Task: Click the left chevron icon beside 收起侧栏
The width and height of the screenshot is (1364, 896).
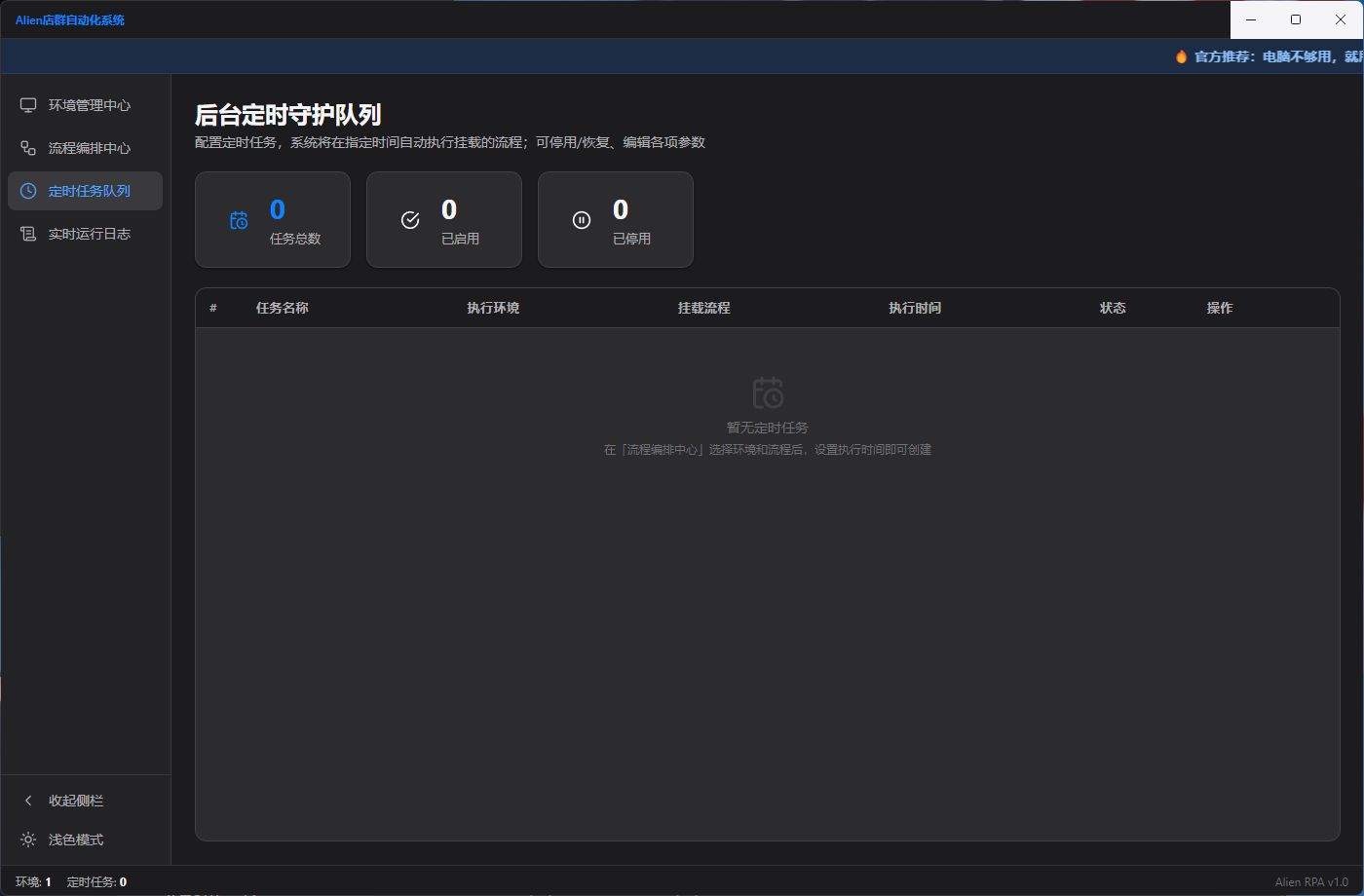Action: coord(28,801)
